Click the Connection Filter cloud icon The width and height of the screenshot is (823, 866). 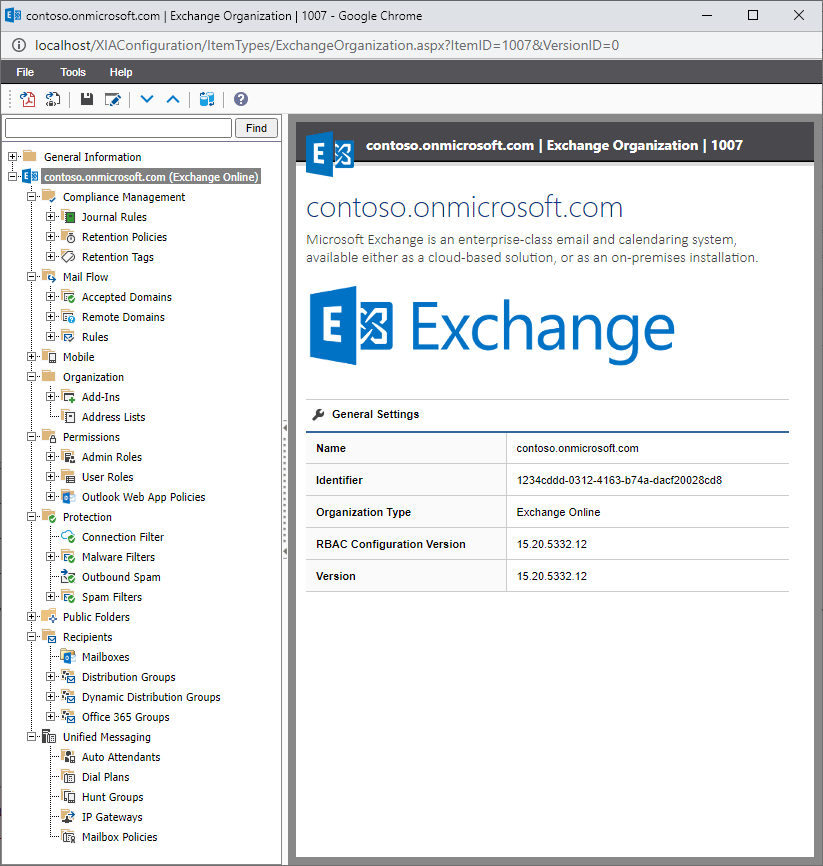click(x=68, y=536)
